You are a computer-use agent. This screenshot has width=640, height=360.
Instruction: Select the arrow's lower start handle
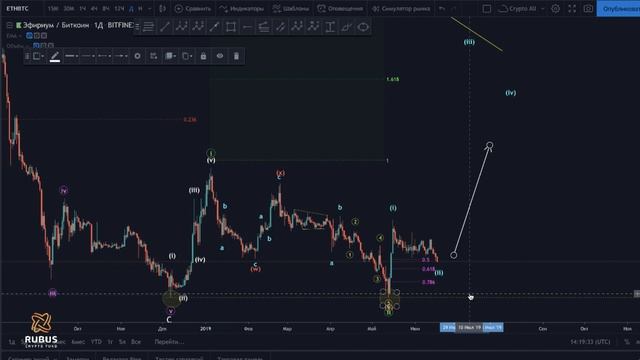click(453, 255)
